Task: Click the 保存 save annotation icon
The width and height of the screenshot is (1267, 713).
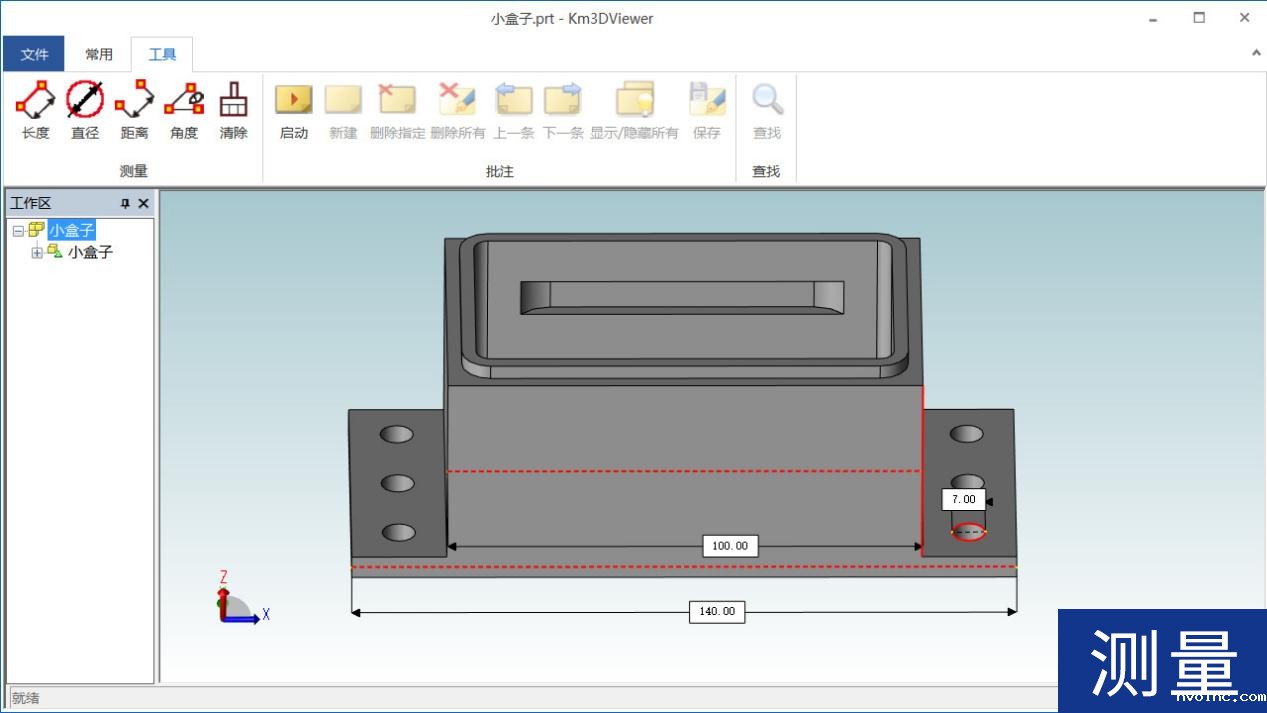Action: (x=707, y=110)
